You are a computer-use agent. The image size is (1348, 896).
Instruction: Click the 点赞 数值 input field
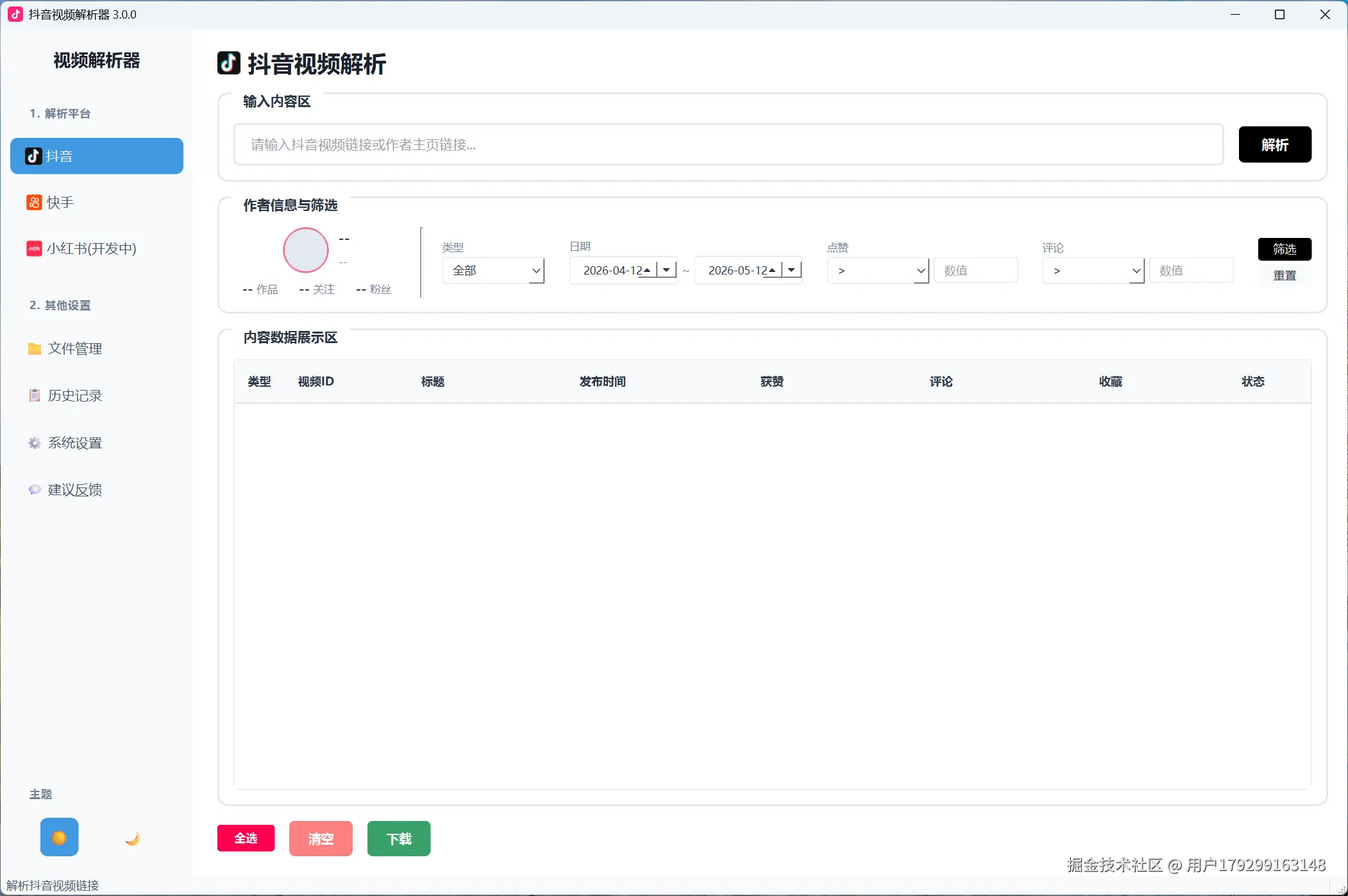[x=976, y=270]
